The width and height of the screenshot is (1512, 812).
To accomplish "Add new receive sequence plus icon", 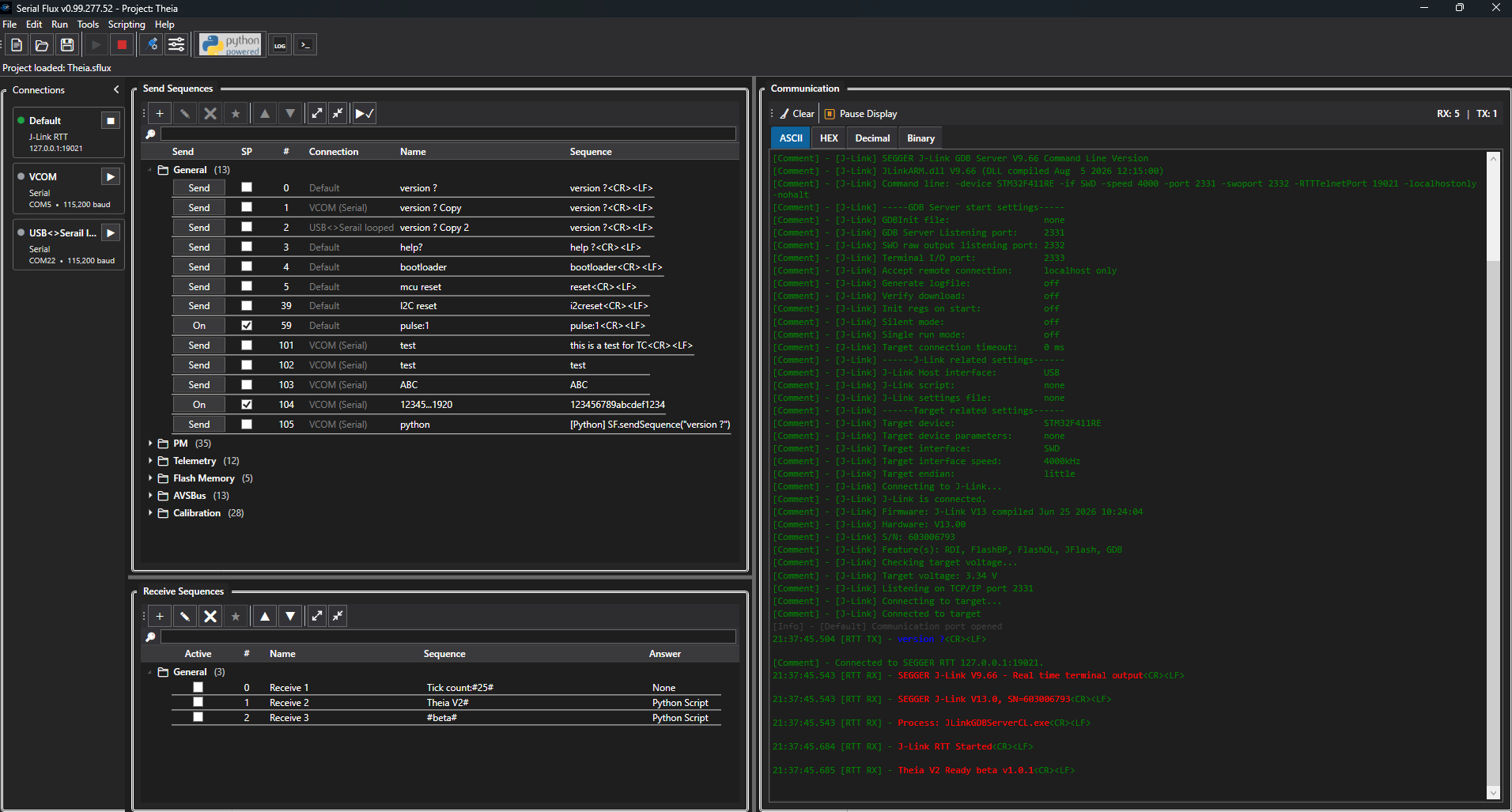I will (x=160, y=616).
